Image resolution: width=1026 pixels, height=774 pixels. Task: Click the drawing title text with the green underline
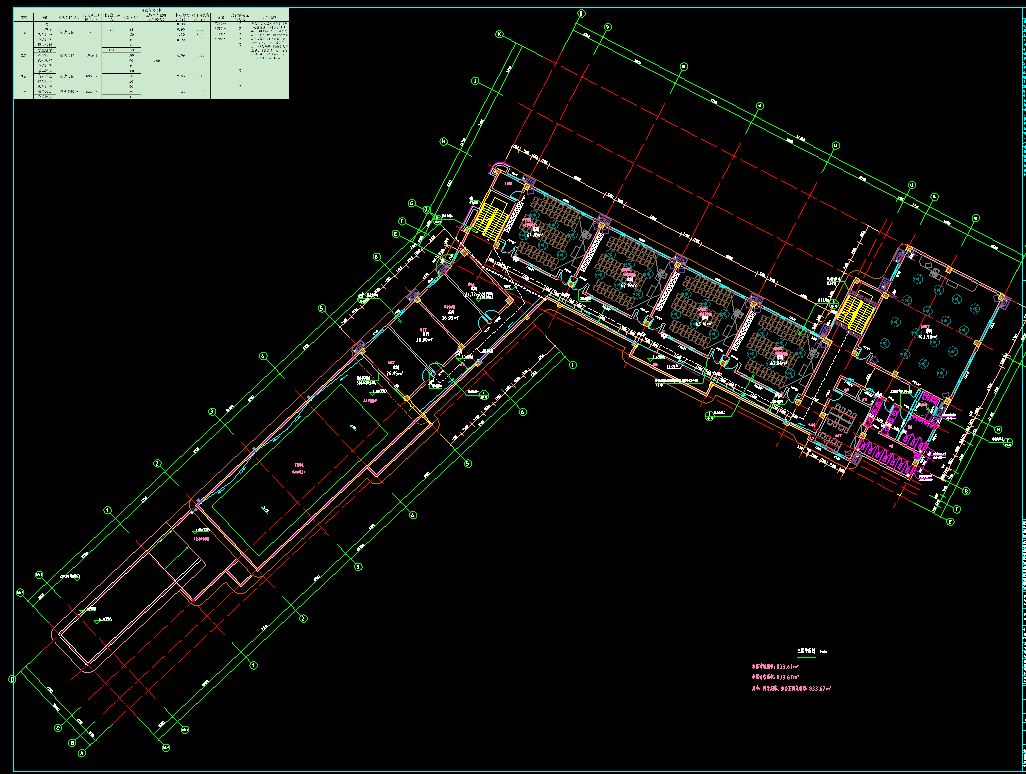point(805,650)
